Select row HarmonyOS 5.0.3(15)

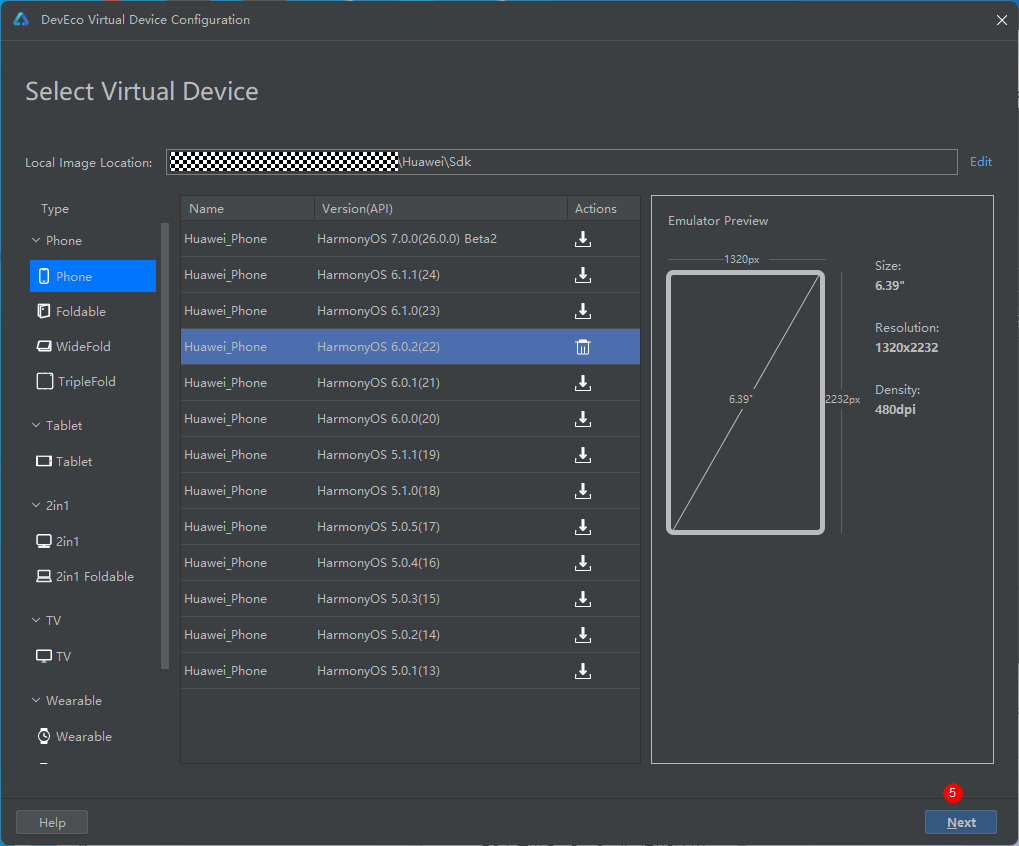[x=410, y=599]
